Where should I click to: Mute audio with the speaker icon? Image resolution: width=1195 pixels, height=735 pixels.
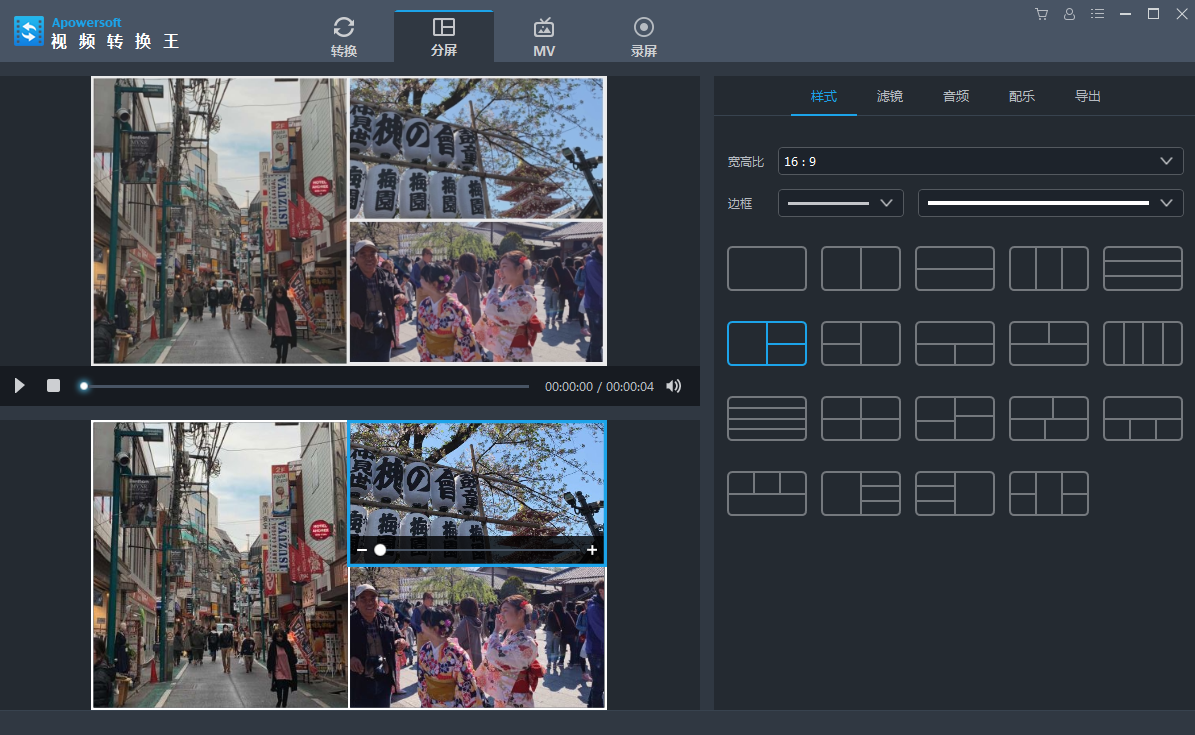674,386
